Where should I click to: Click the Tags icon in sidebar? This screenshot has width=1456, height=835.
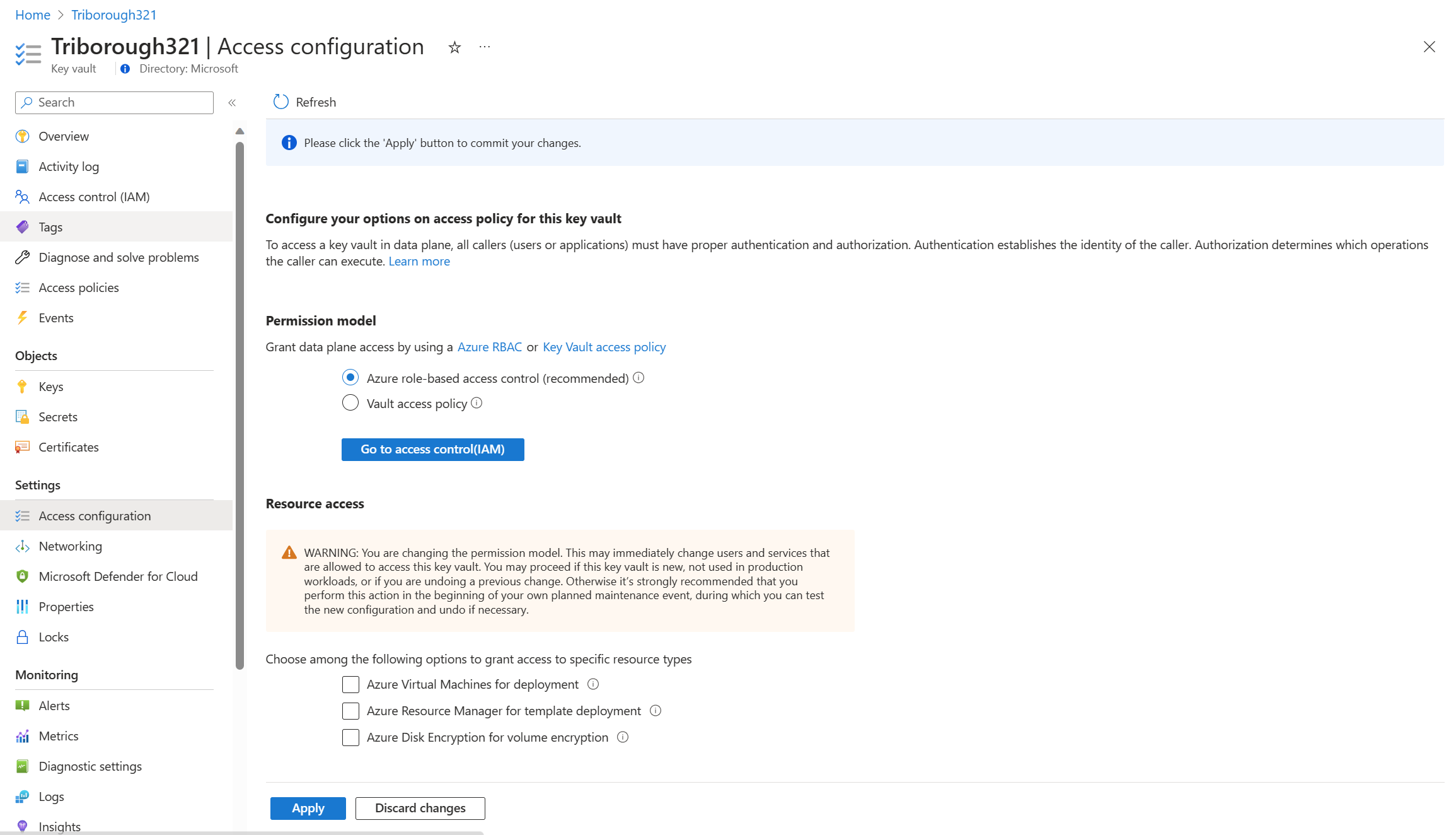(x=23, y=226)
